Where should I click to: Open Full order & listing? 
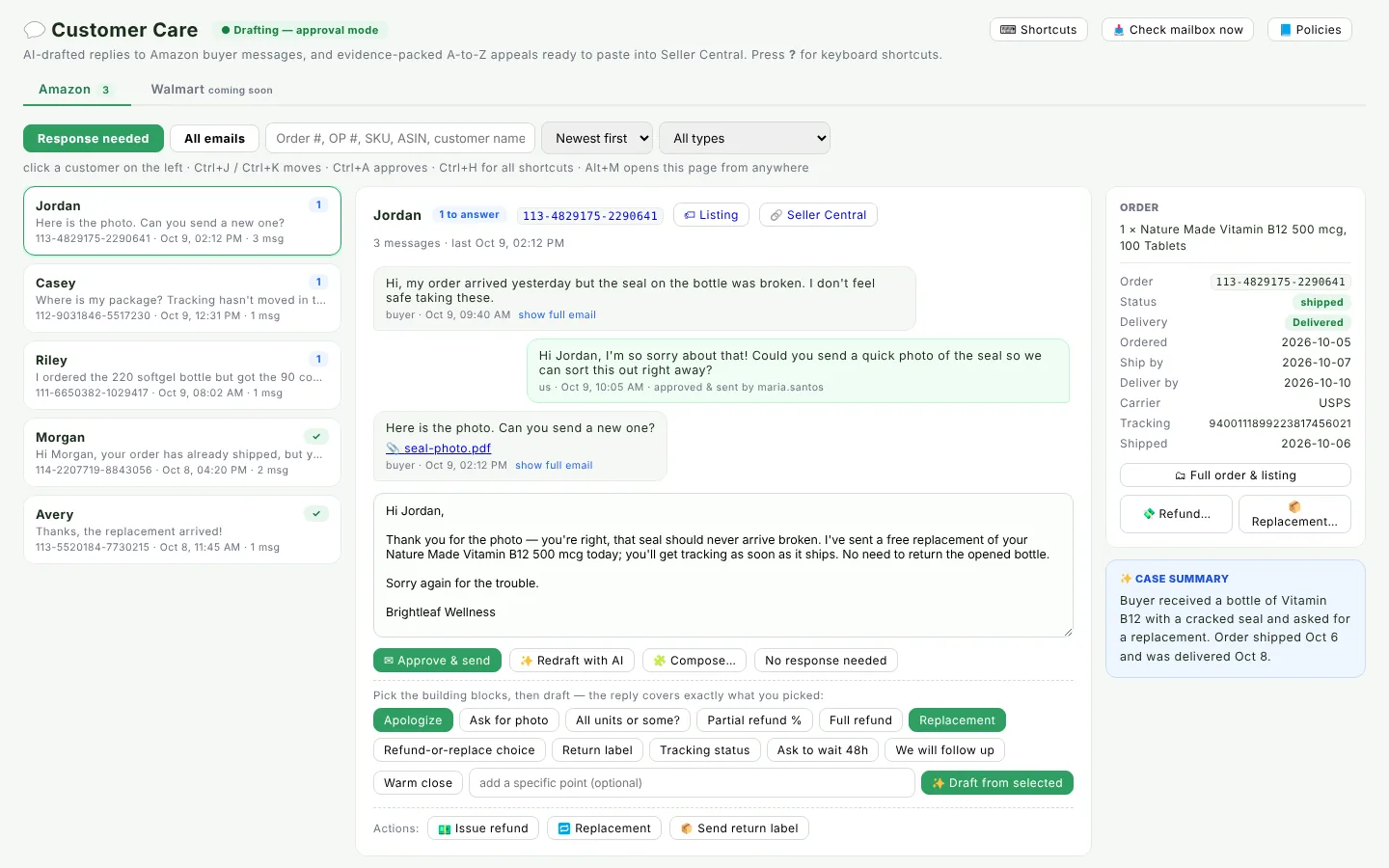[1236, 475]
